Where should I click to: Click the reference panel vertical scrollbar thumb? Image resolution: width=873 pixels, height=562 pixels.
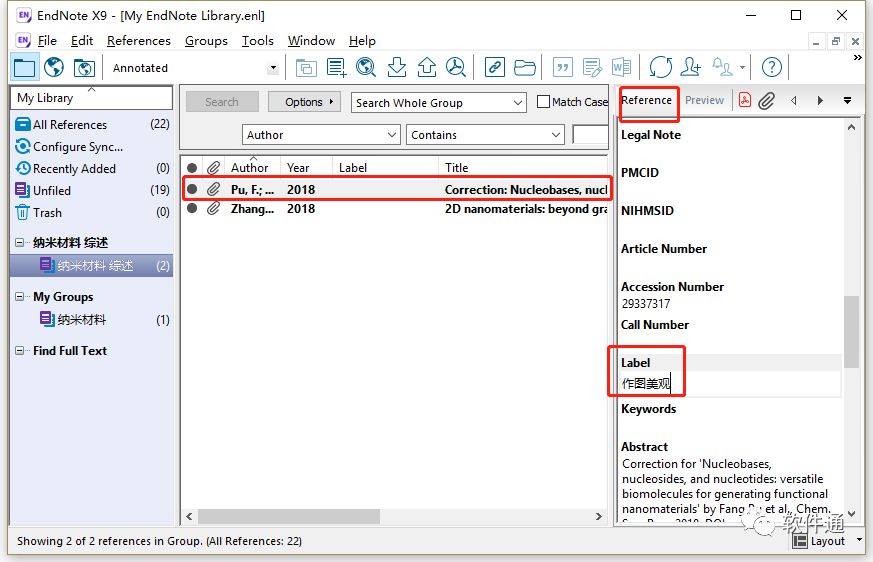852,331
